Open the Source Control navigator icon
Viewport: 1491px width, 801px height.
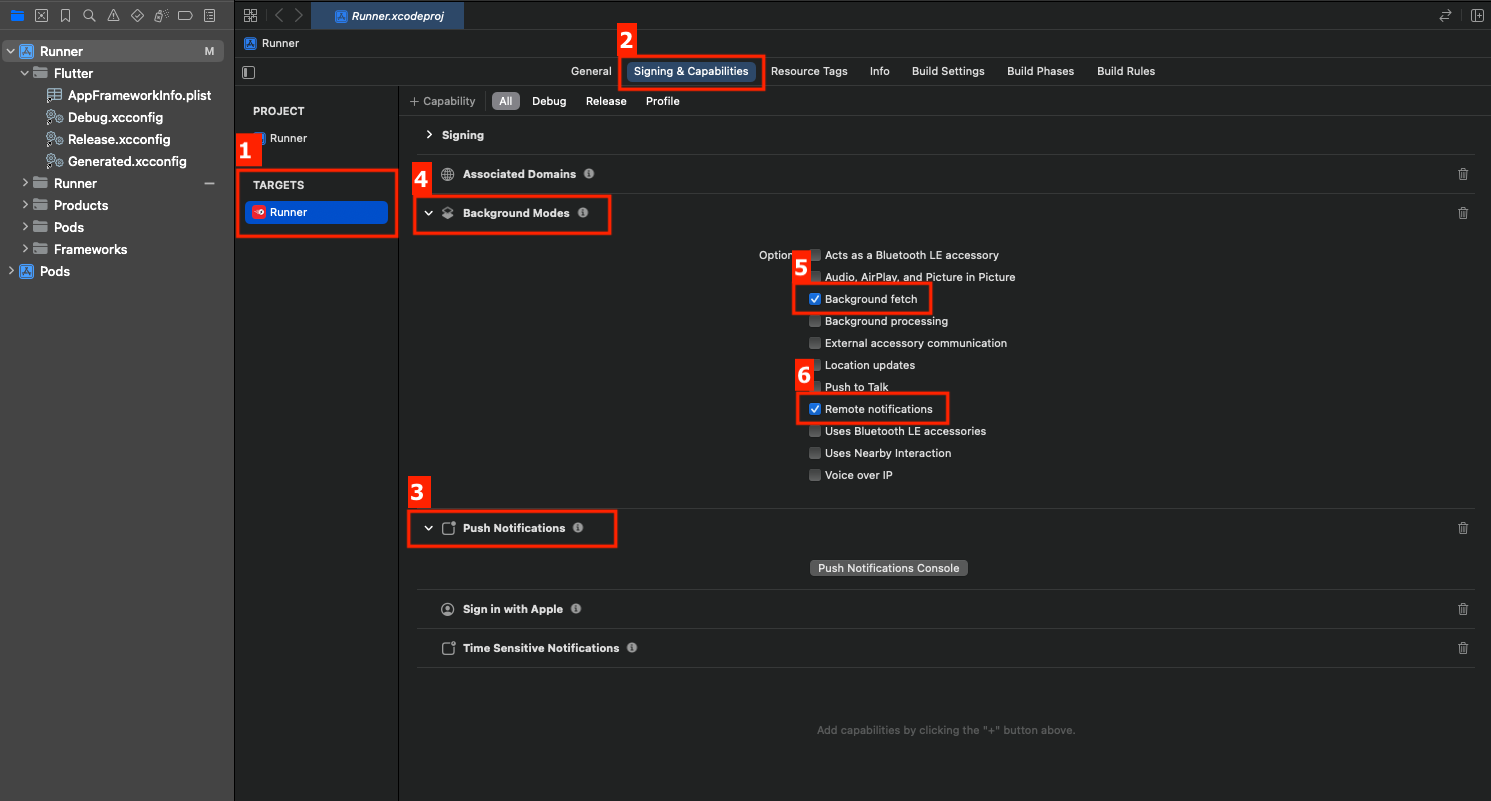[41, 16]
